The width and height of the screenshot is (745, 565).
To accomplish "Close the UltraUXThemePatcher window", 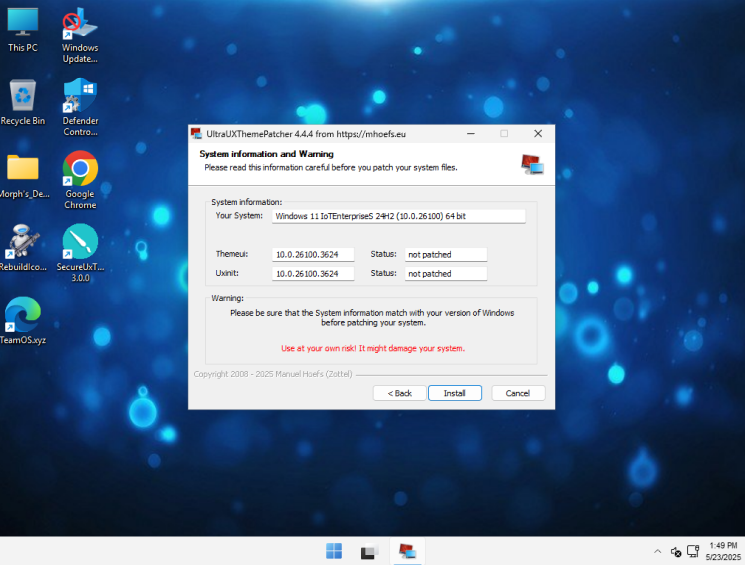I will (538, 134).
